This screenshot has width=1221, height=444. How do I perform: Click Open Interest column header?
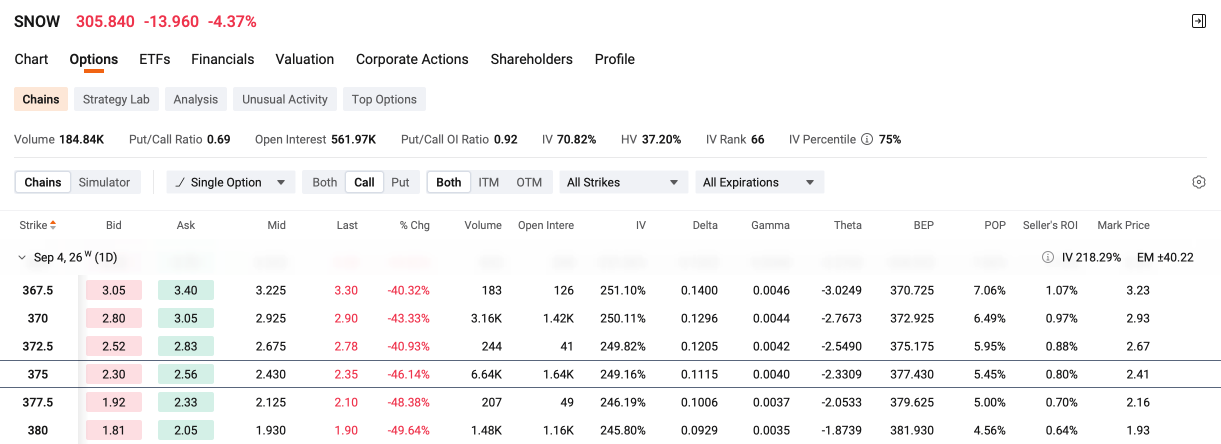pos(546,225)
